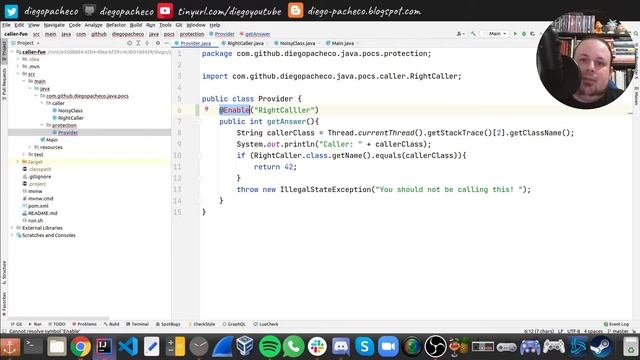Open the Twitter icon in the top banner

pyautogui.click(x=11, y=11)
